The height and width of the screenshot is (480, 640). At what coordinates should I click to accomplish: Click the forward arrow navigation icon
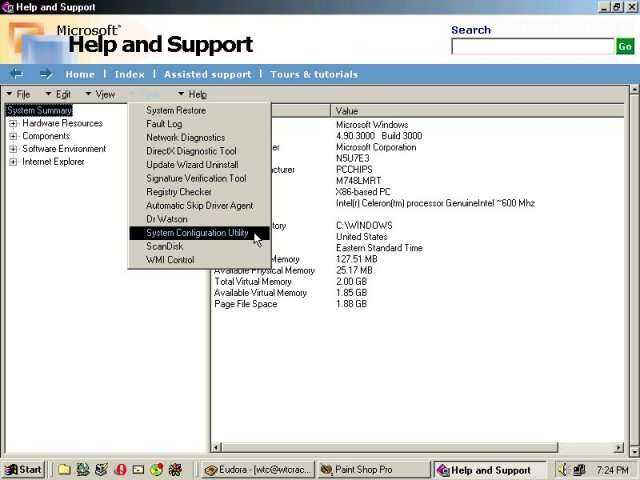(x=46, y=74)
